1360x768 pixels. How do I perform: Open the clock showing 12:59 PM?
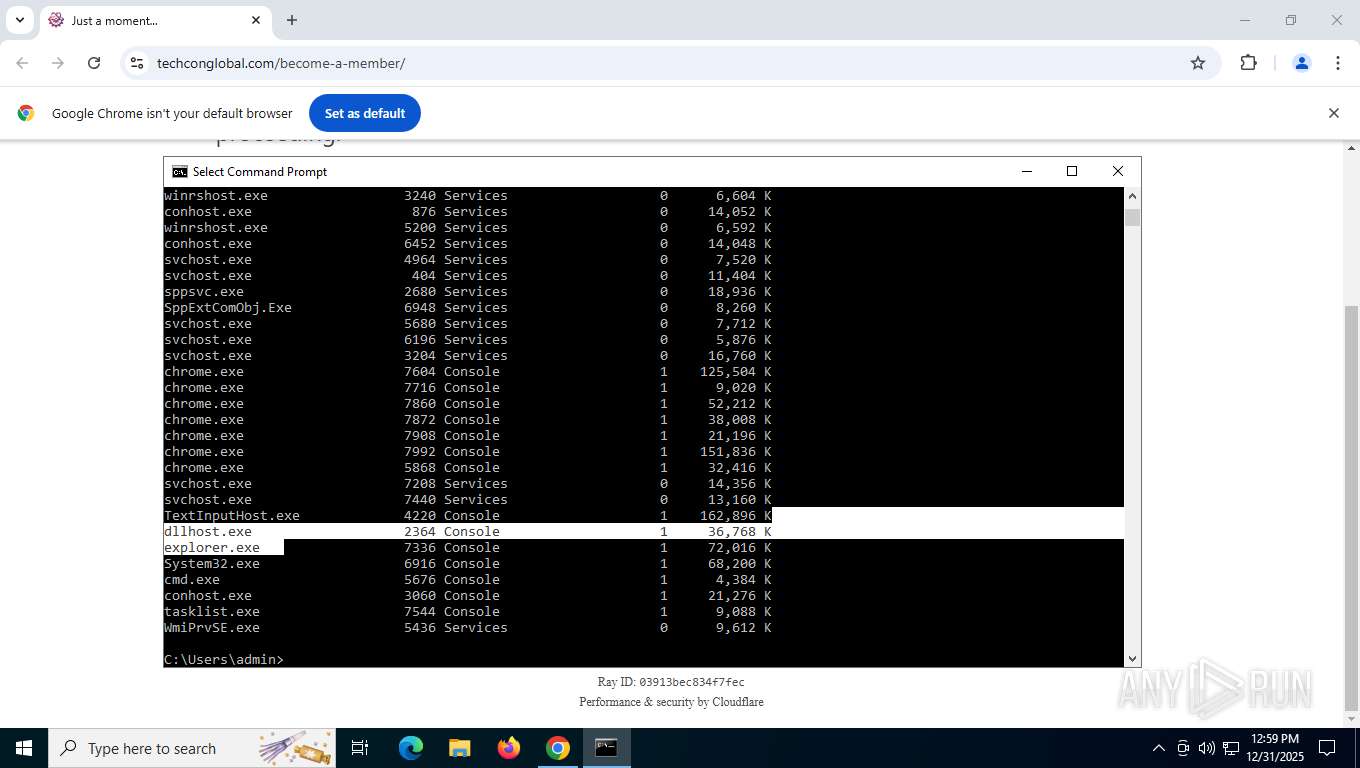coord(1275,748)
